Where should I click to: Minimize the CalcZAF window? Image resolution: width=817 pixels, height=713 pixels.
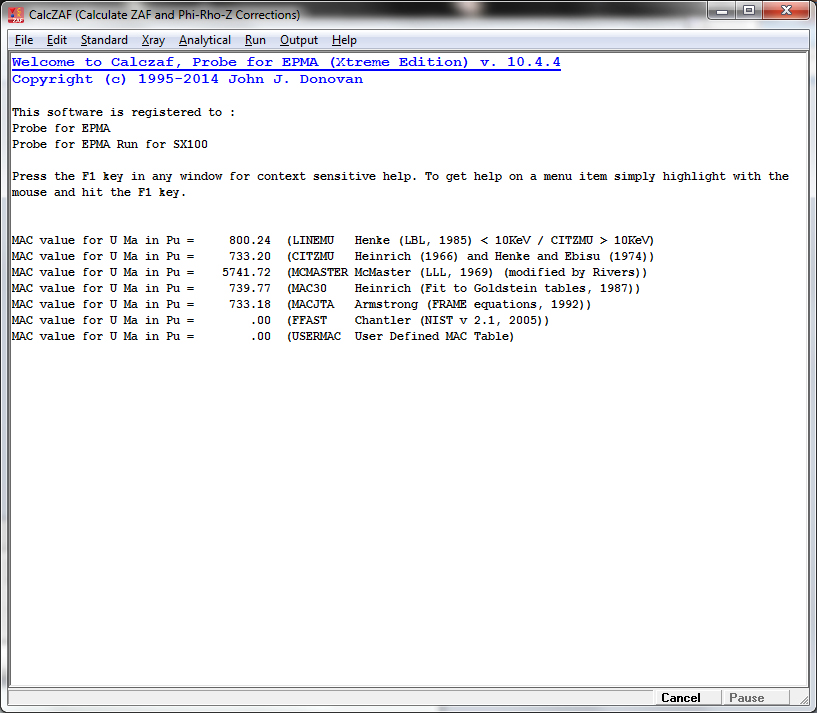(x=722, y=11)
